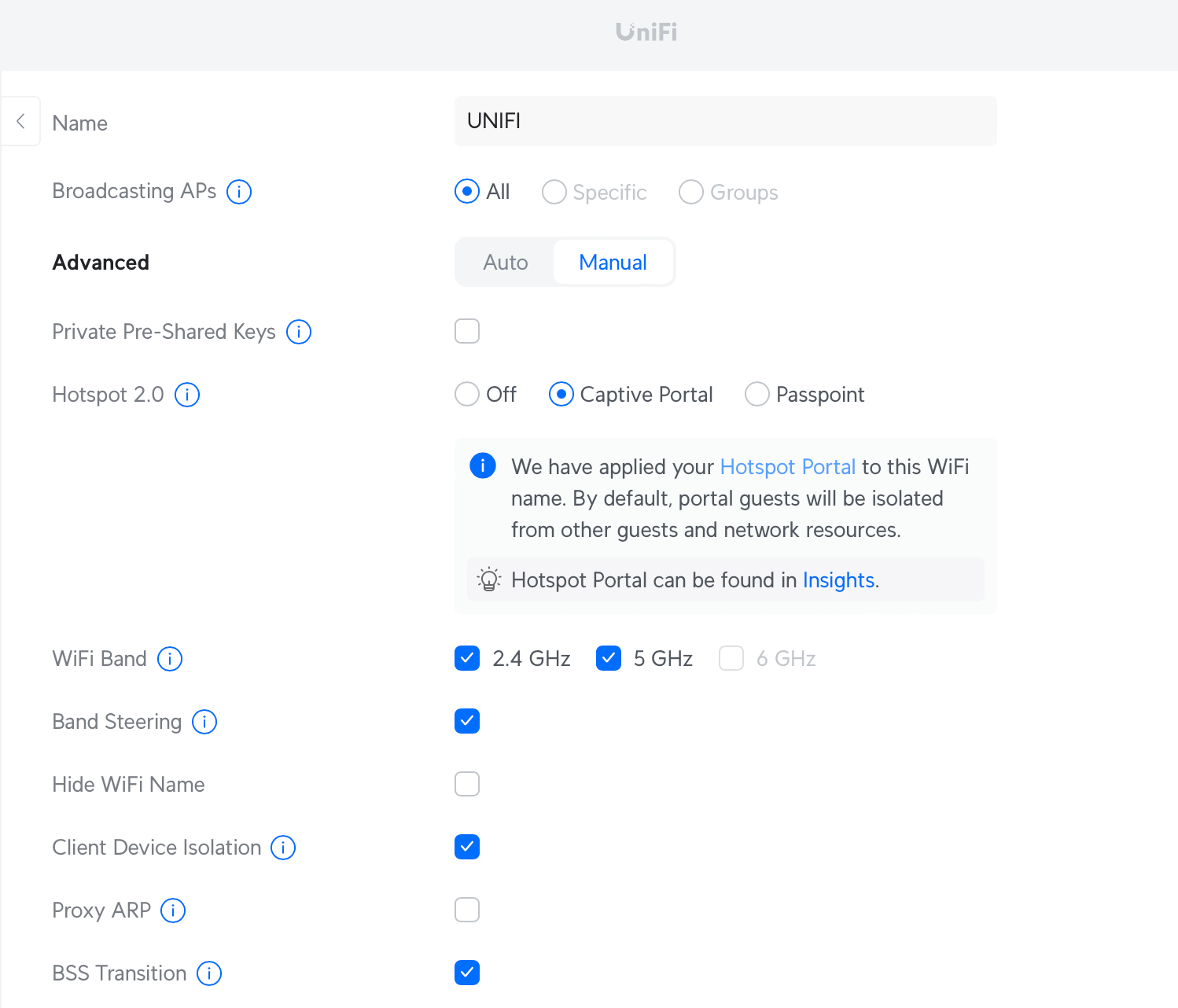The image size is (1178, 1008).
Task: Show BSS Transition info icon
Action: (209, 973)
